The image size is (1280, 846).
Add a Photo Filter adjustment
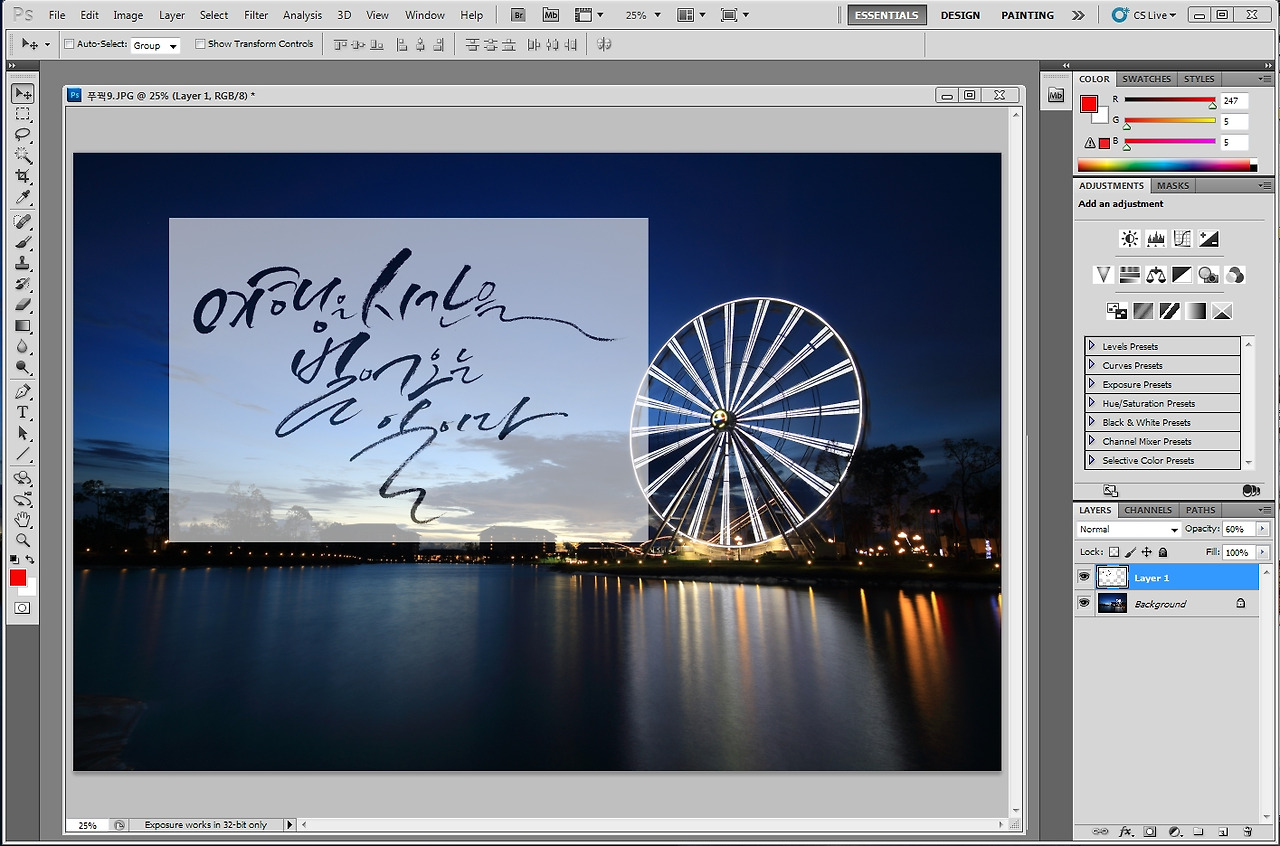(1208, 274)
